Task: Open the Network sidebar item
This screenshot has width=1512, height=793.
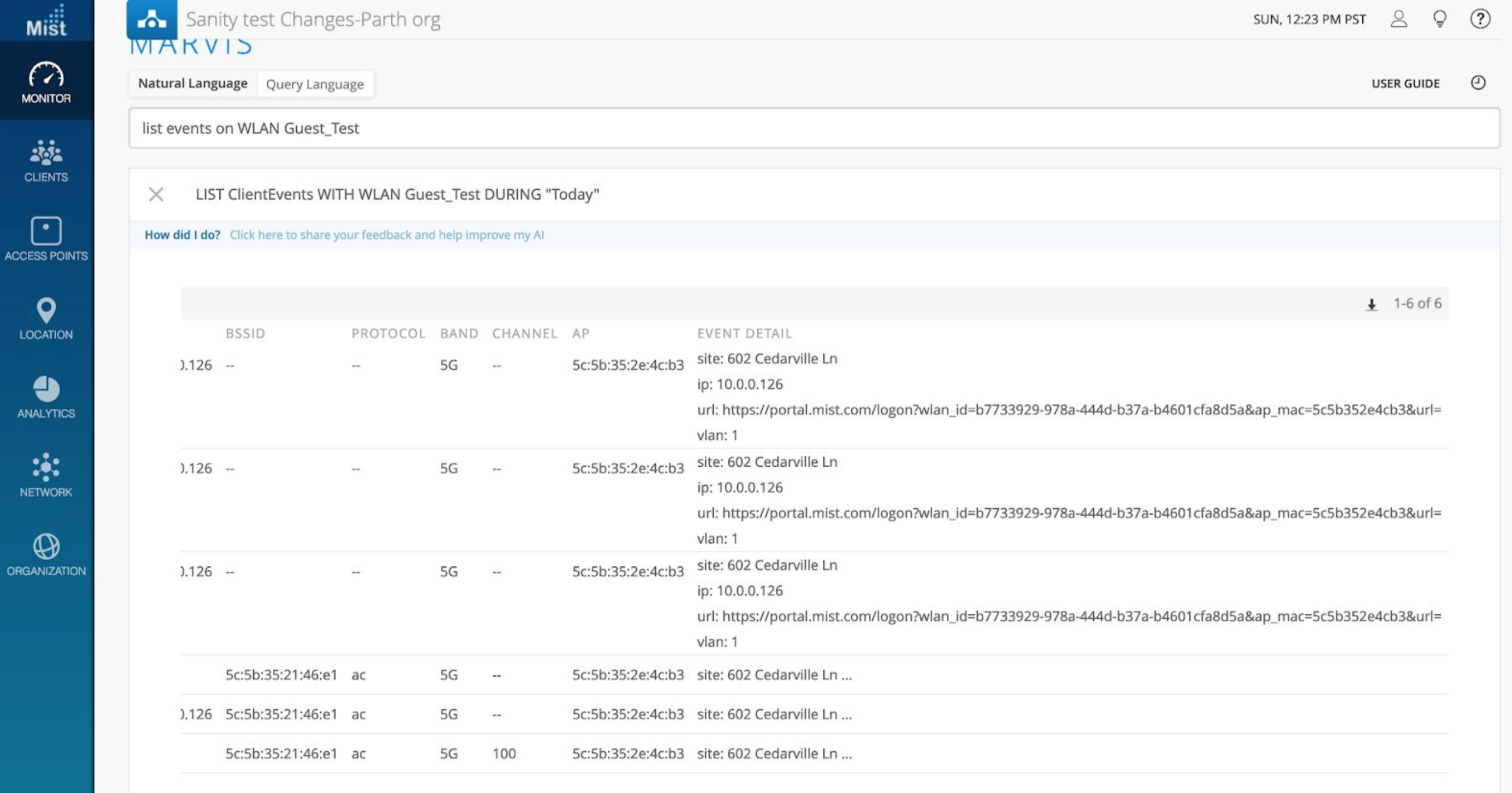Action: coord(46,476)
